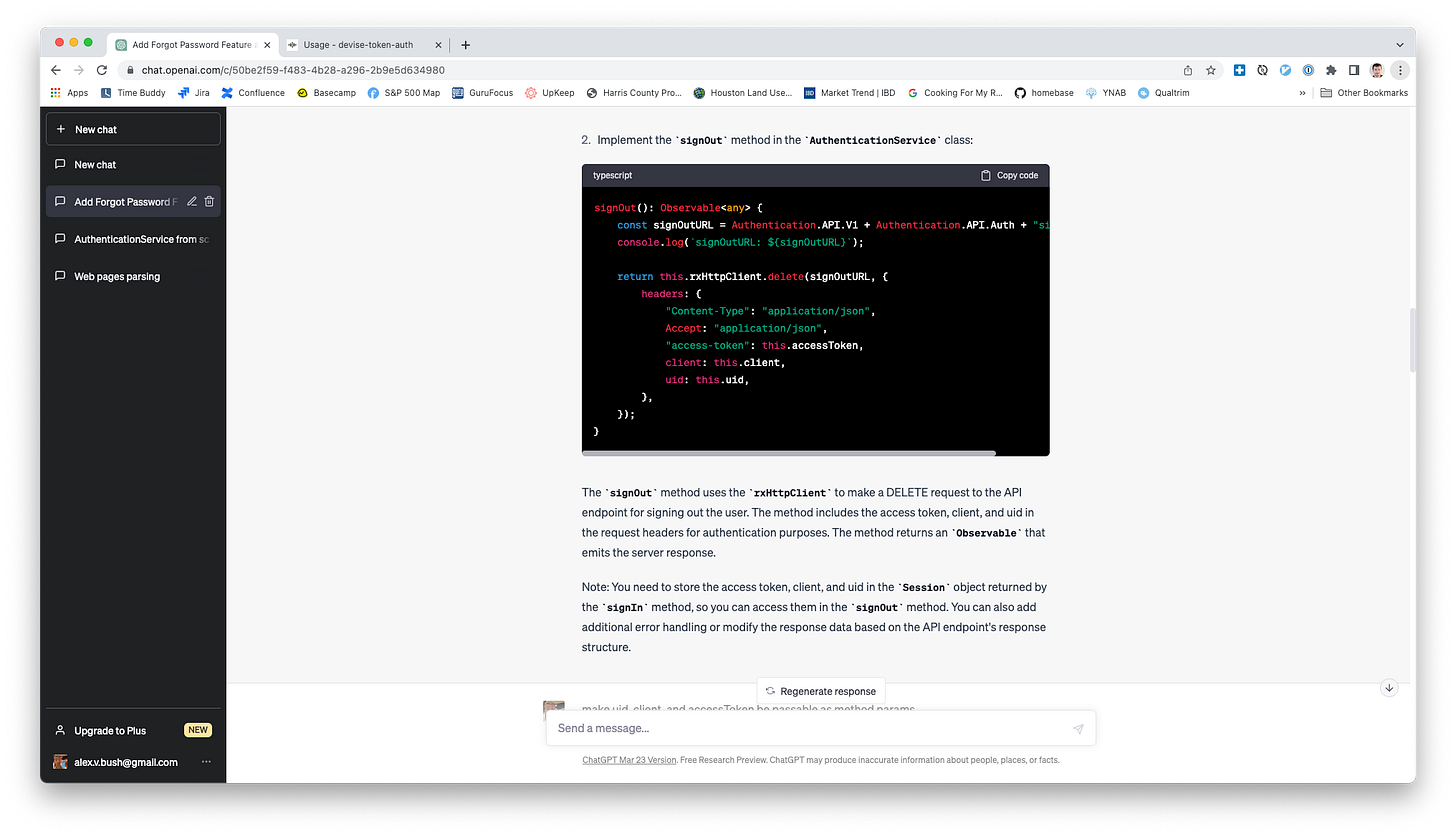Click the send message arrow icon
Image resolution: width=1456 pixels, height=836 pixels.
[x=1078, y=728]
